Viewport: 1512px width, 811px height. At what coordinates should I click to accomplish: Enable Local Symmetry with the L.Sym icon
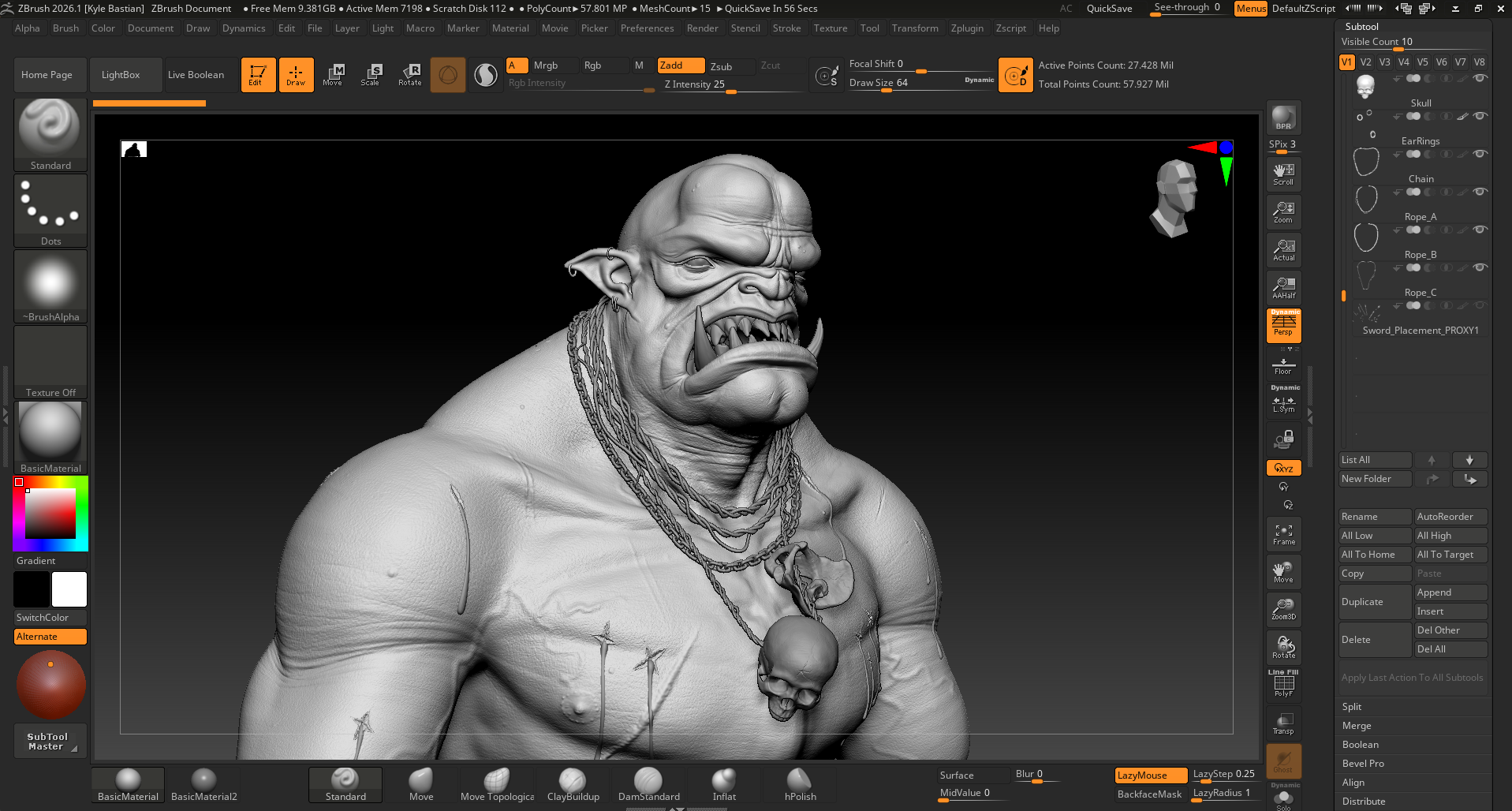pos(1283,404)
